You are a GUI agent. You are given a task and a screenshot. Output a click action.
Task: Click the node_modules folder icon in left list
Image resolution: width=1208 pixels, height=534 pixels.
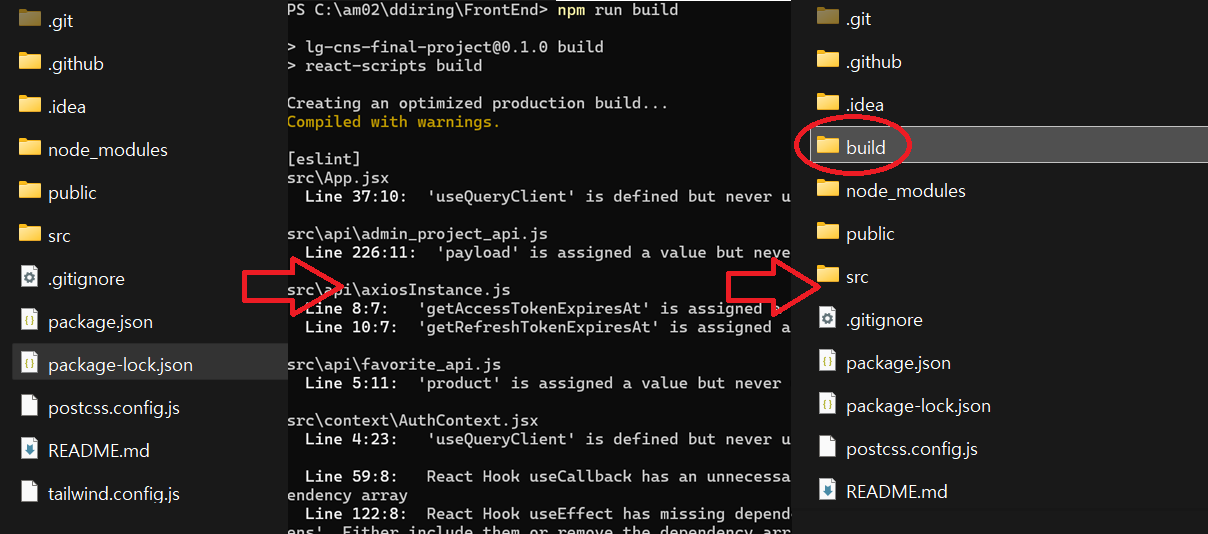point(29,149)
